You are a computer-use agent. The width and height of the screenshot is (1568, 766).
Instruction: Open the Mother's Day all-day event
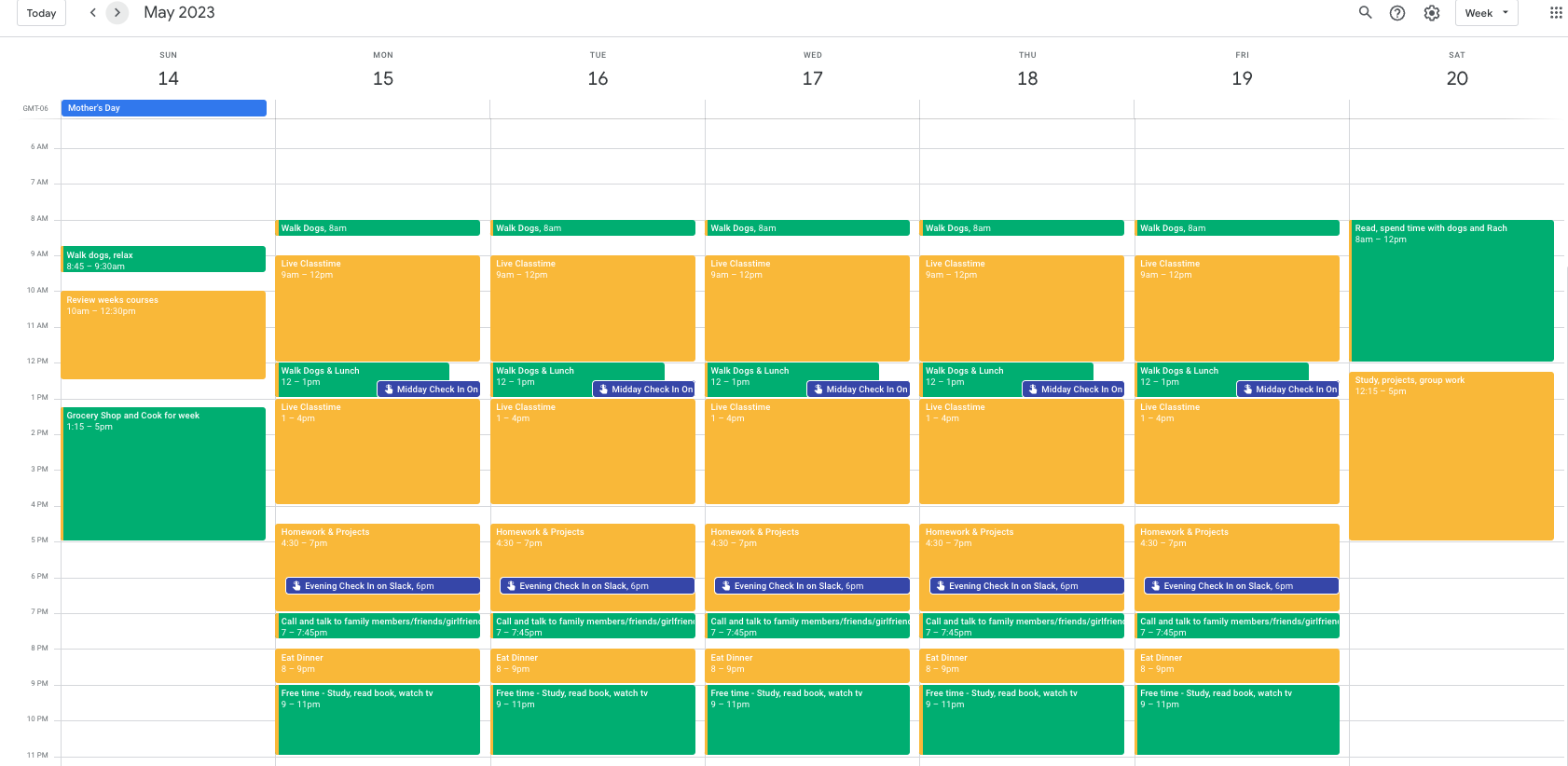tap(163, 107)
